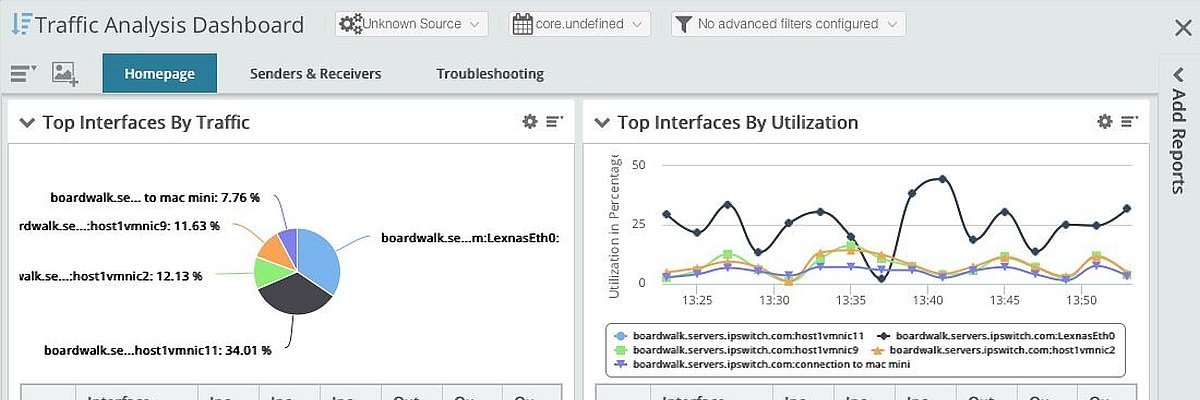Expand the Add Reports side panel
Viewport: 1200px width, 400px height.
click(x=1178, y=130)
